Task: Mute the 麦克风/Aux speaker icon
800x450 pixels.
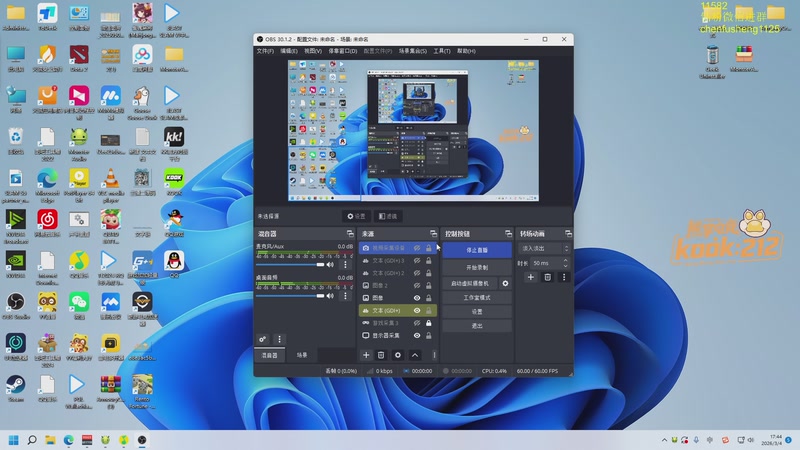Action: click(x=330, y=265)
